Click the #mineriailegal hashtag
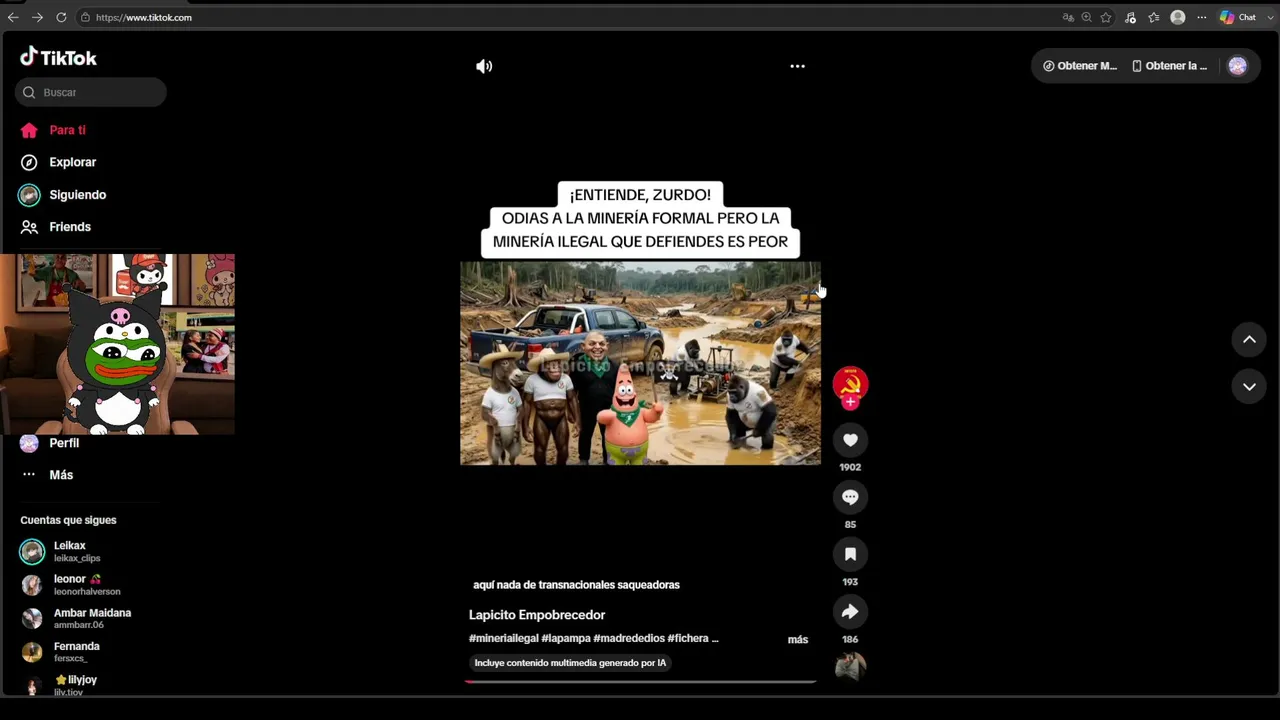Viewport: 1280px width, 720px height. [504, 639]
